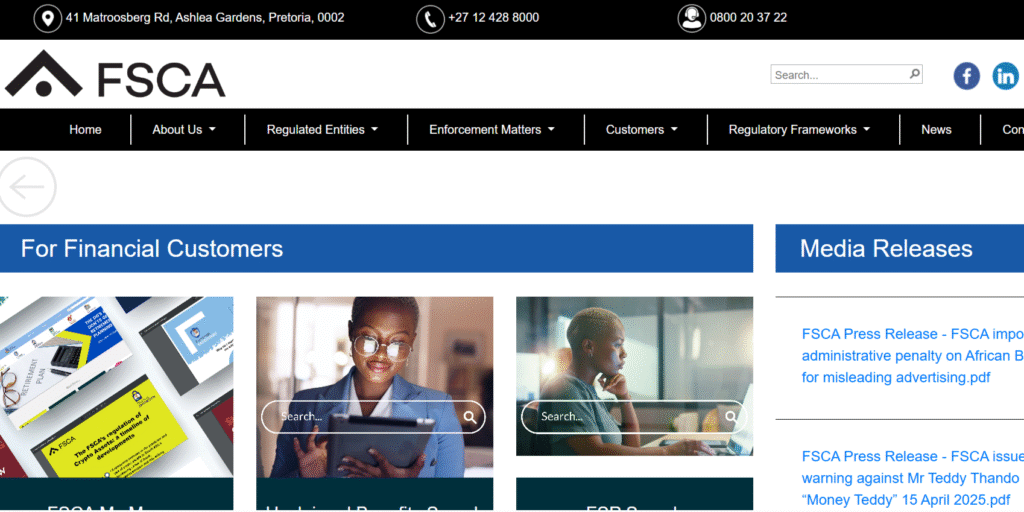Viewport: 1024px width, 512px height.
Task: Click the call centre headset icon
Action: [x=692, y=18]
